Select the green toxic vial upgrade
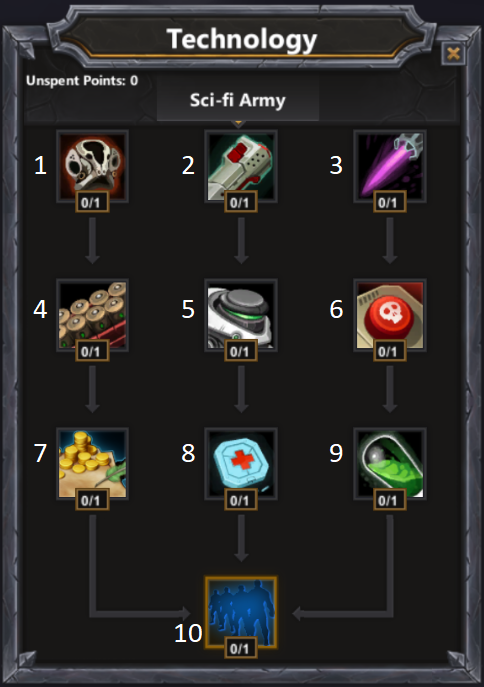 [x=390, y=464]
